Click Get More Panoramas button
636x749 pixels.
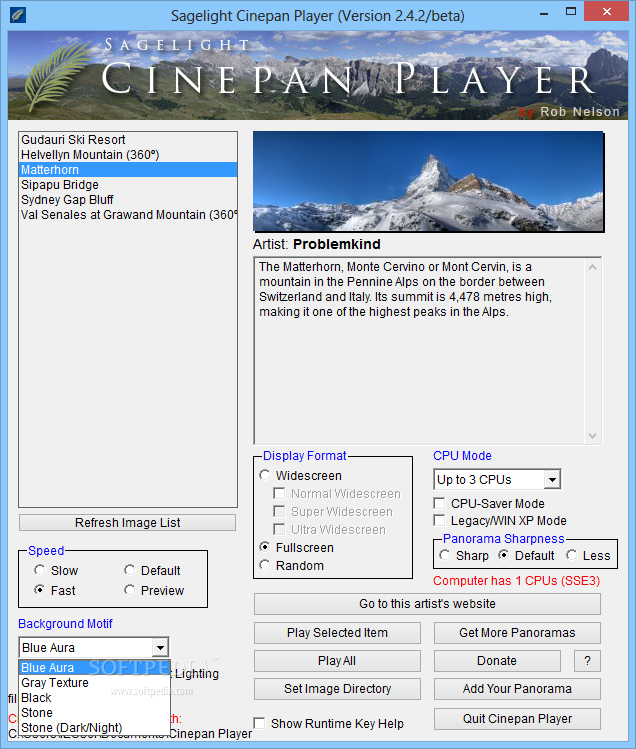click(x=517, y=632)
